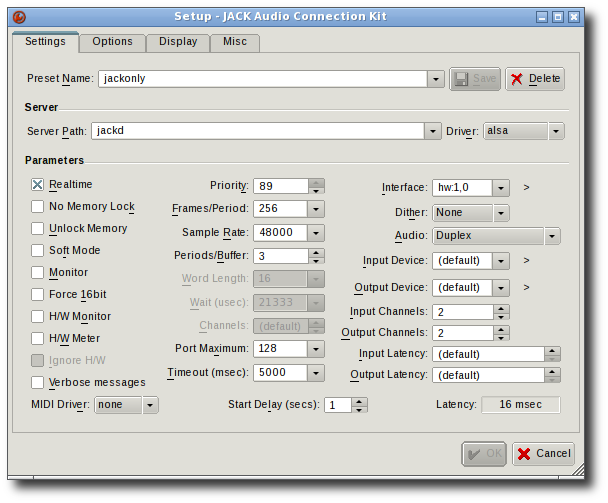Disable the Realtime checkbox
The width and height of the screenshot is (608, 503).
pyautogui.click(x=38, y=185)
